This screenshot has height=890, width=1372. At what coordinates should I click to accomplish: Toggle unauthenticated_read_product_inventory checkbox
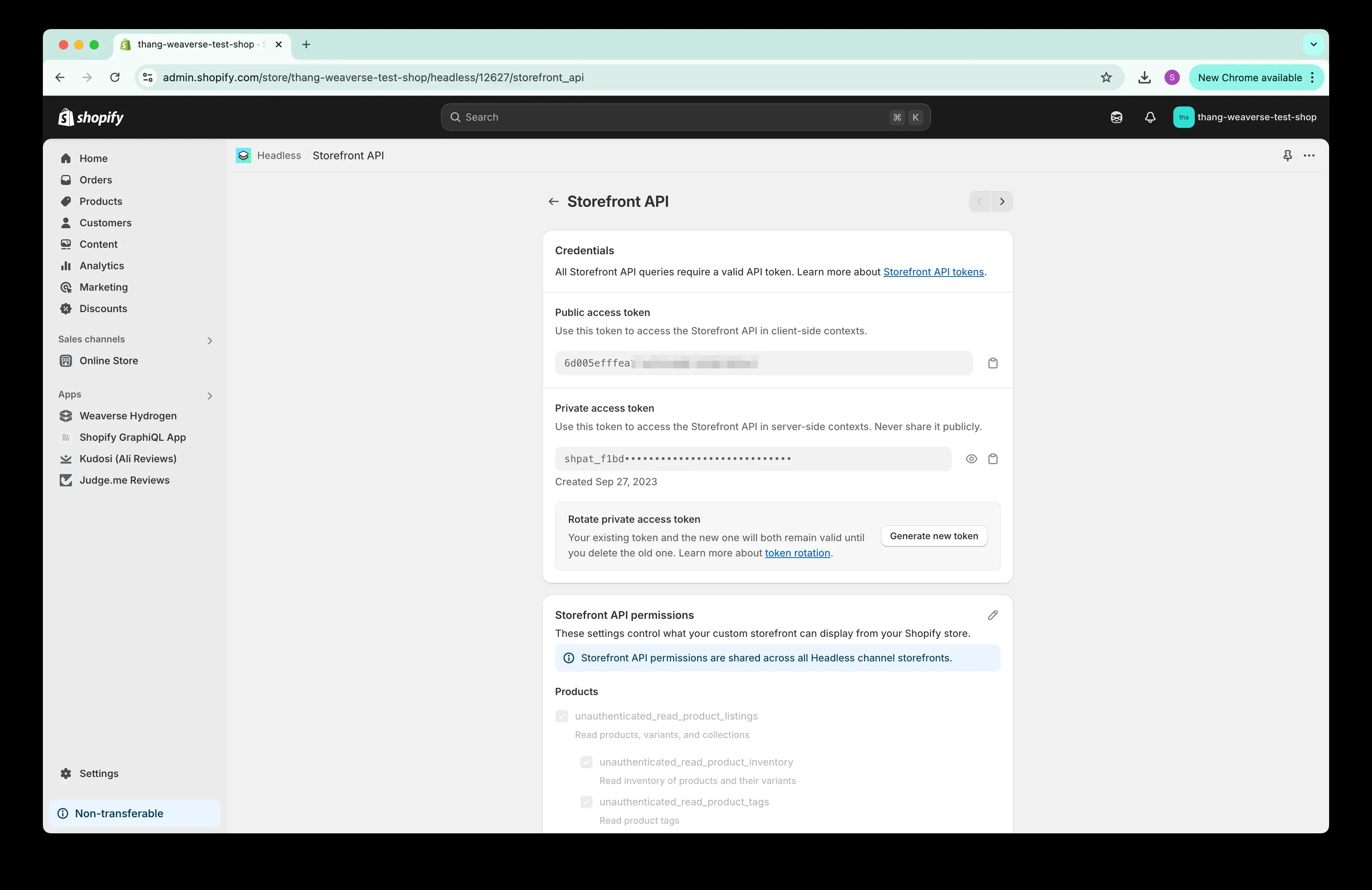(586, 762)
